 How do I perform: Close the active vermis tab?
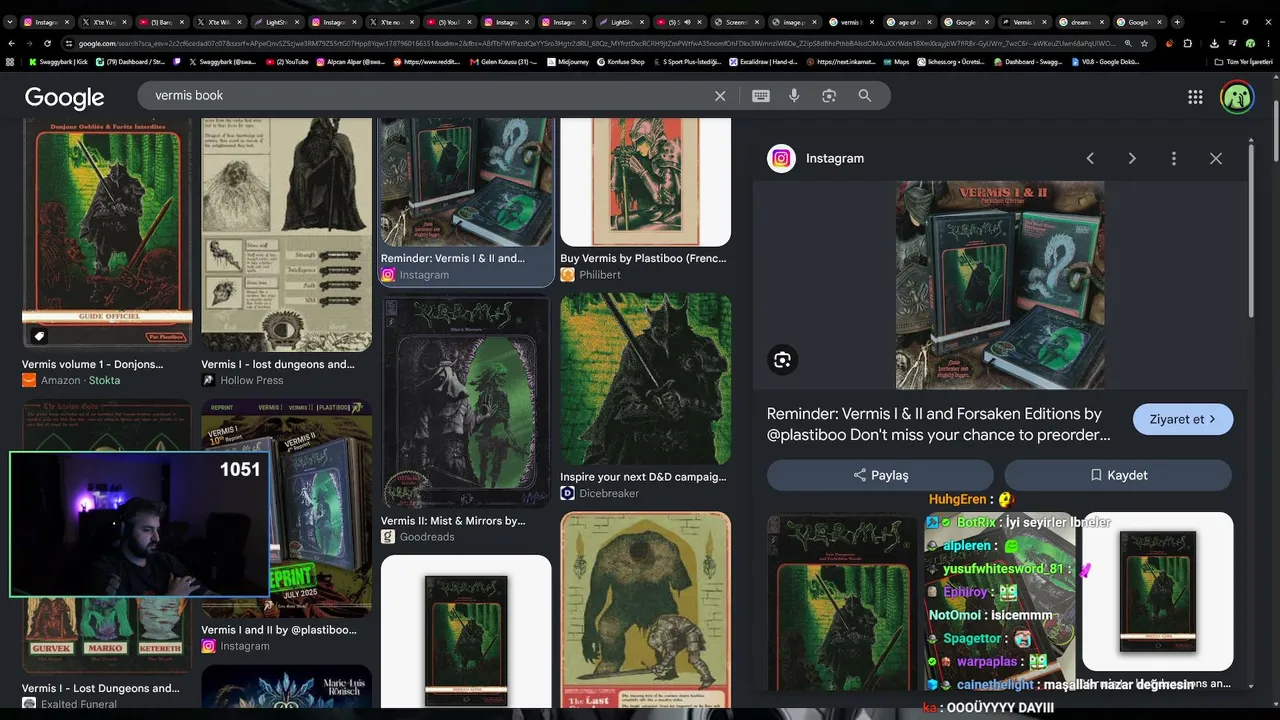(x=871, y=22)
